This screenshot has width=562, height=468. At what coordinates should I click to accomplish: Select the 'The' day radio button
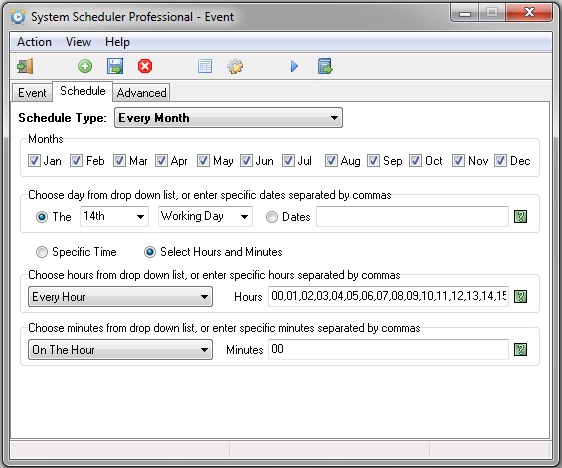click(x=42, y=217)
